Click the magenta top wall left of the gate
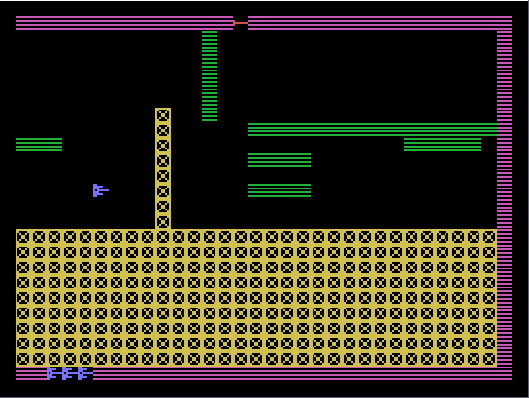The height and width of the screenshot is (398, 529). (x=124, y=23)
